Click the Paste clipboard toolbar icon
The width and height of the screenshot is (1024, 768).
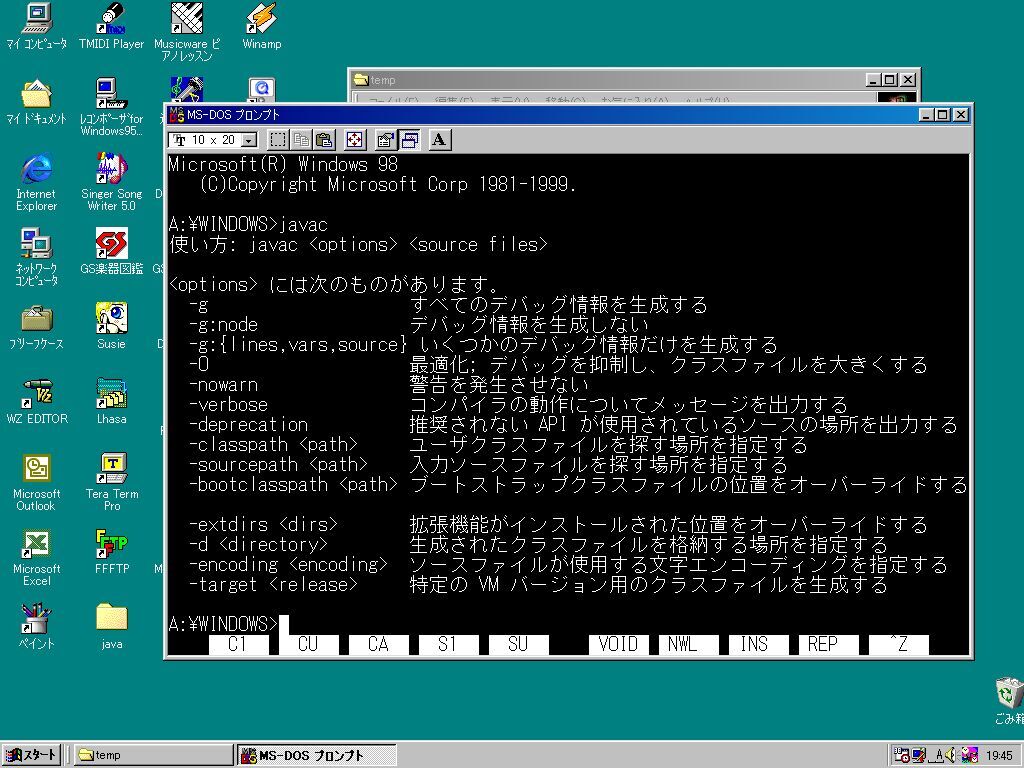click(x=324, y=140)
